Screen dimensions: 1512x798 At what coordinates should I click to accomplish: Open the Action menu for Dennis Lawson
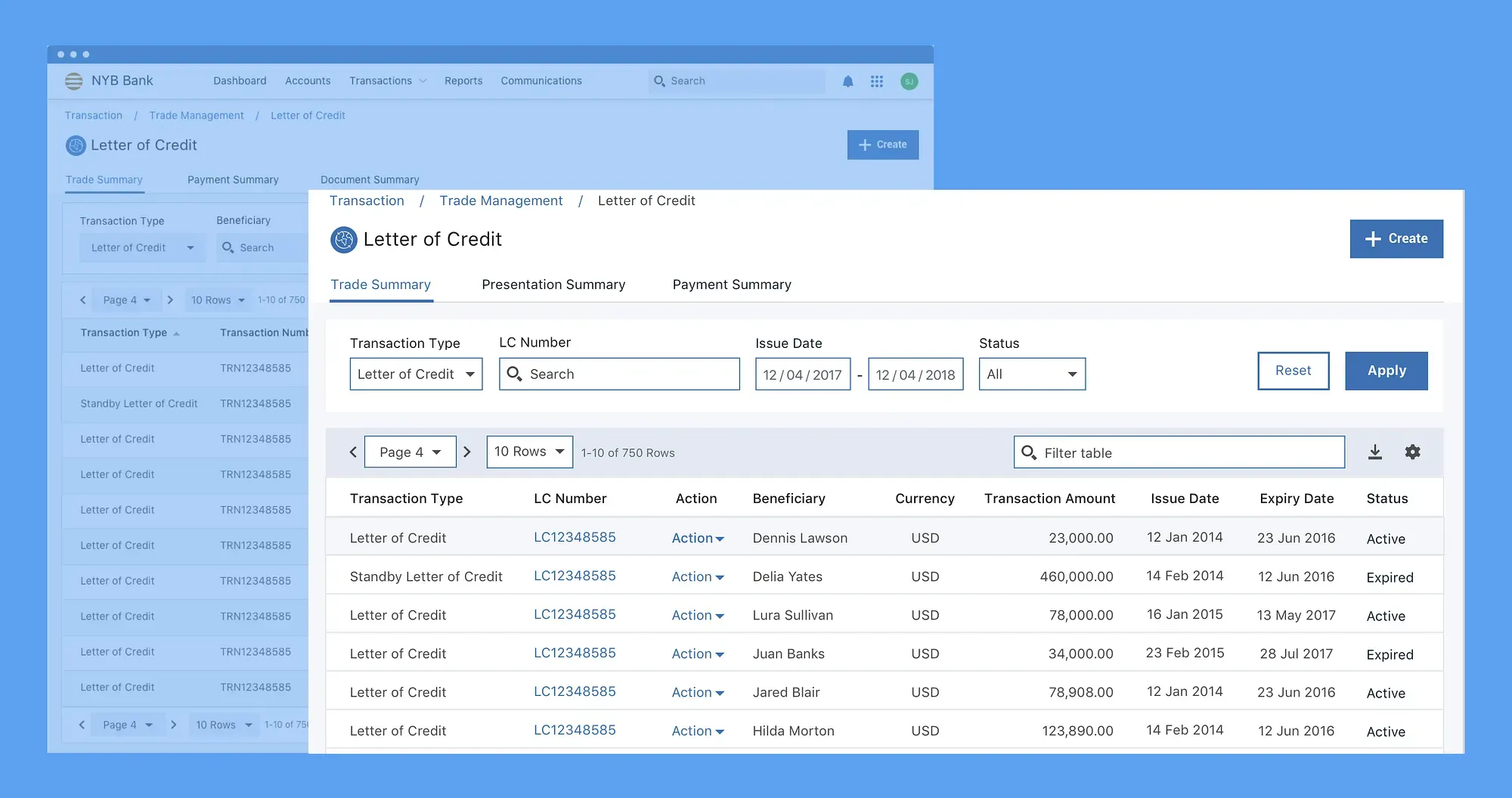tap(697, 538)
